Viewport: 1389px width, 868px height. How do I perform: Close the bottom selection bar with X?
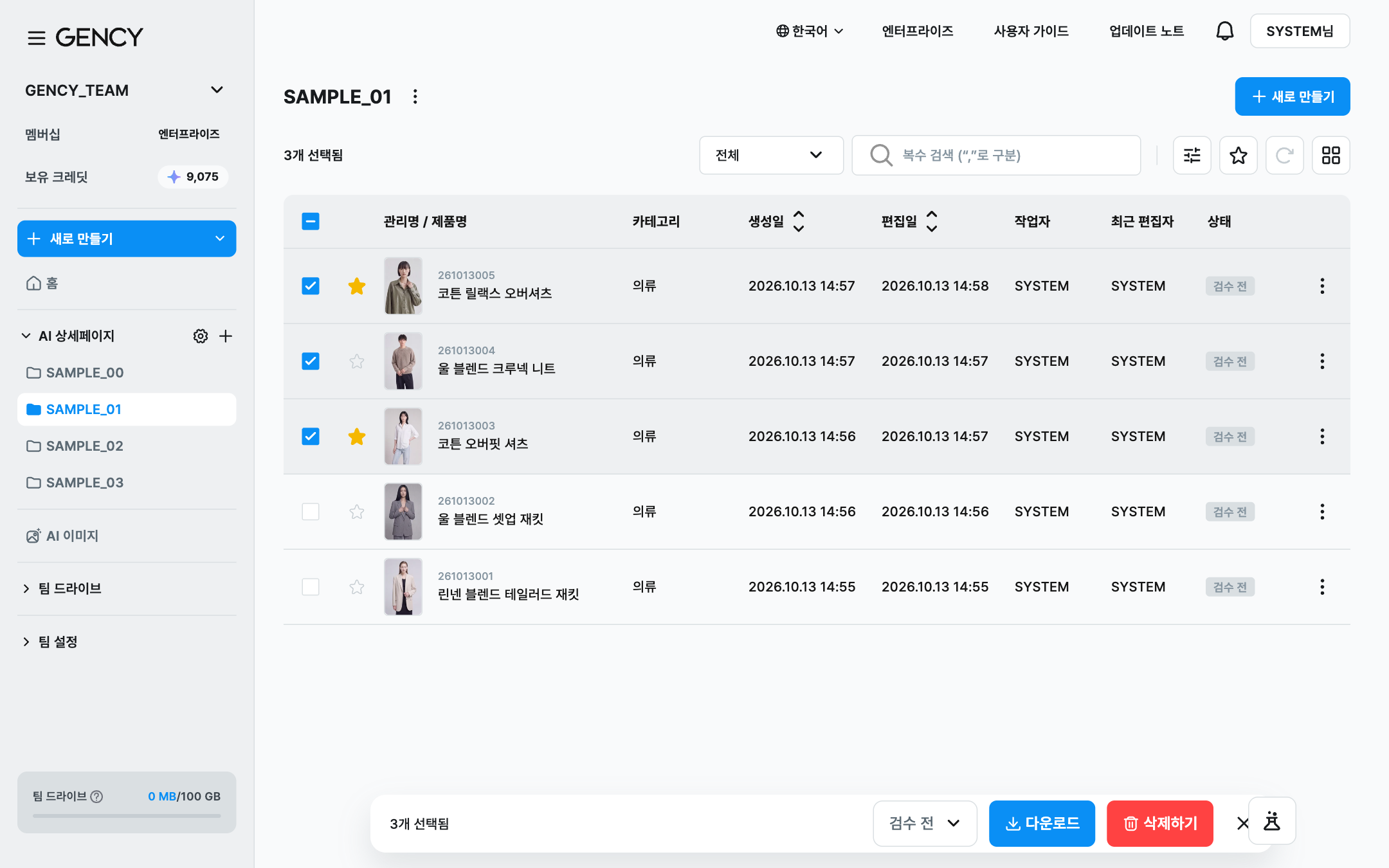pyautogui.click(x=1242, y=824)
